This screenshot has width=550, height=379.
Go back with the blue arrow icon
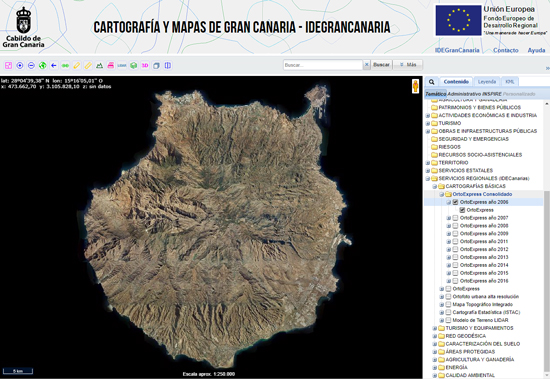point(54,65)
